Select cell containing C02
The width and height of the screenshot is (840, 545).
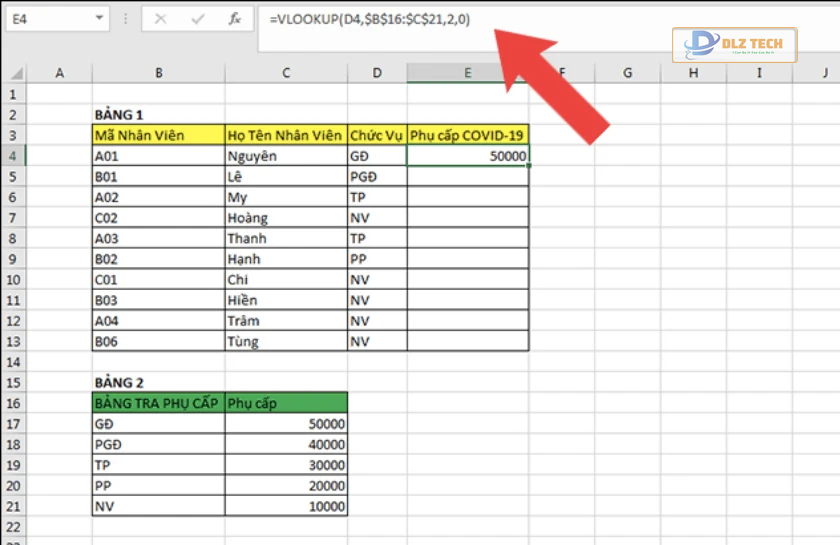(x=159, y=218)
